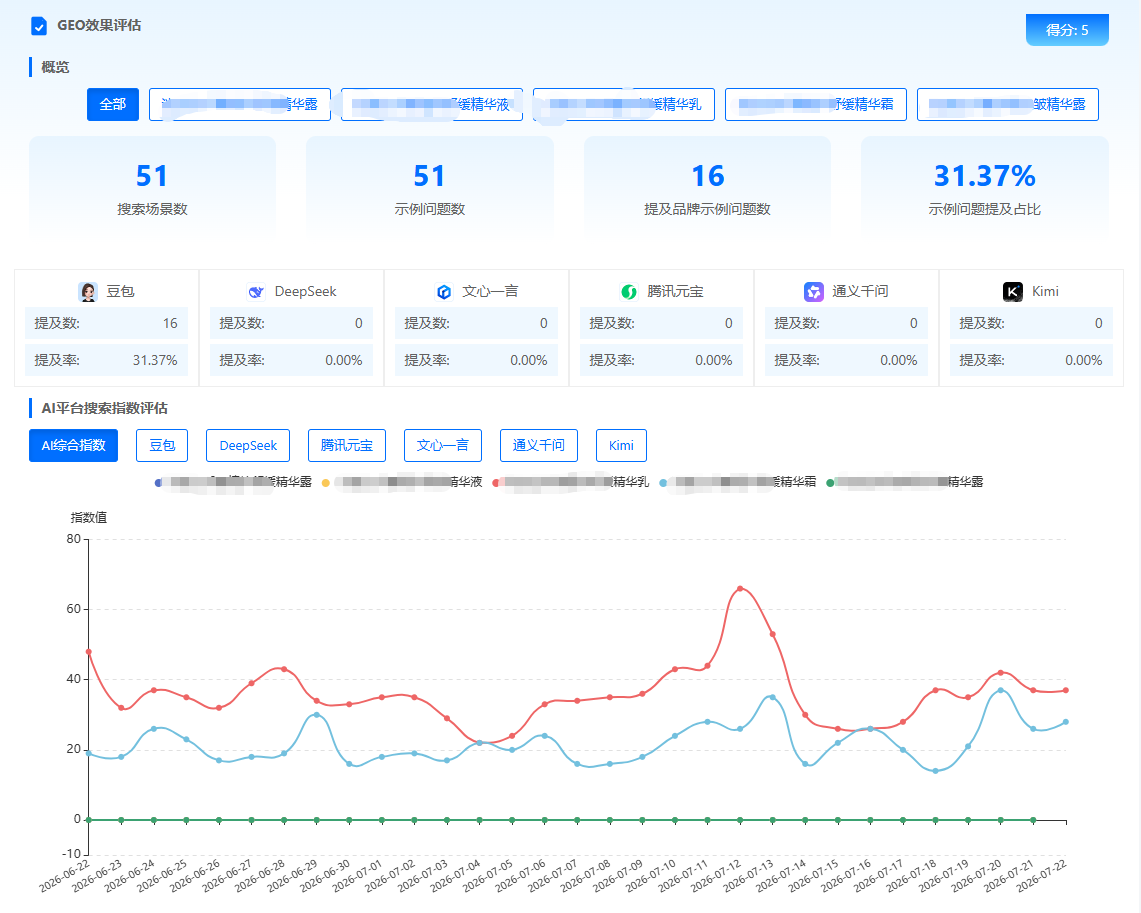1141x913 pixels.
Task: Click the 通义千问 purple logo icon
Action: 814,292
